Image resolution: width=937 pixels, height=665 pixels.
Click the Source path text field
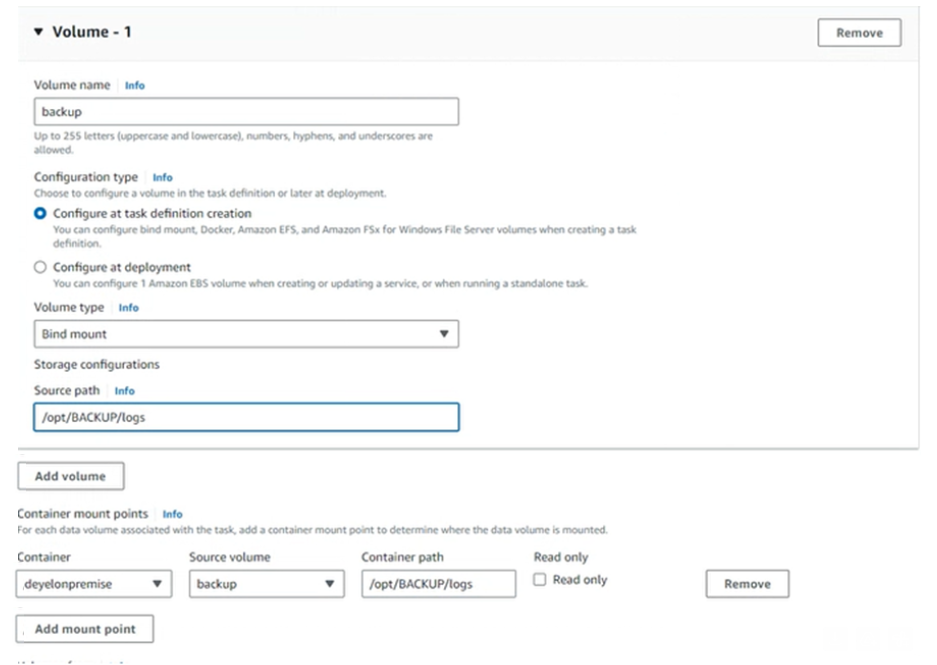[246, 417]
